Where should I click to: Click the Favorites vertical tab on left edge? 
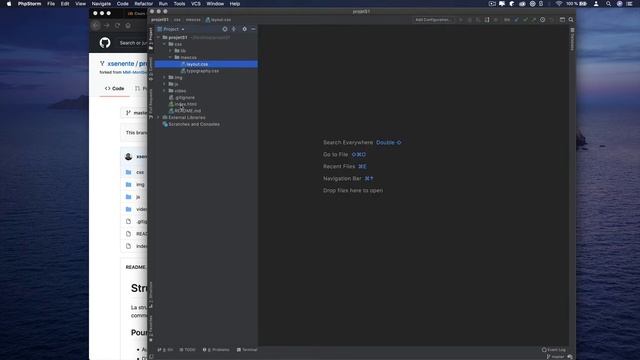click(x=151, y=328)
